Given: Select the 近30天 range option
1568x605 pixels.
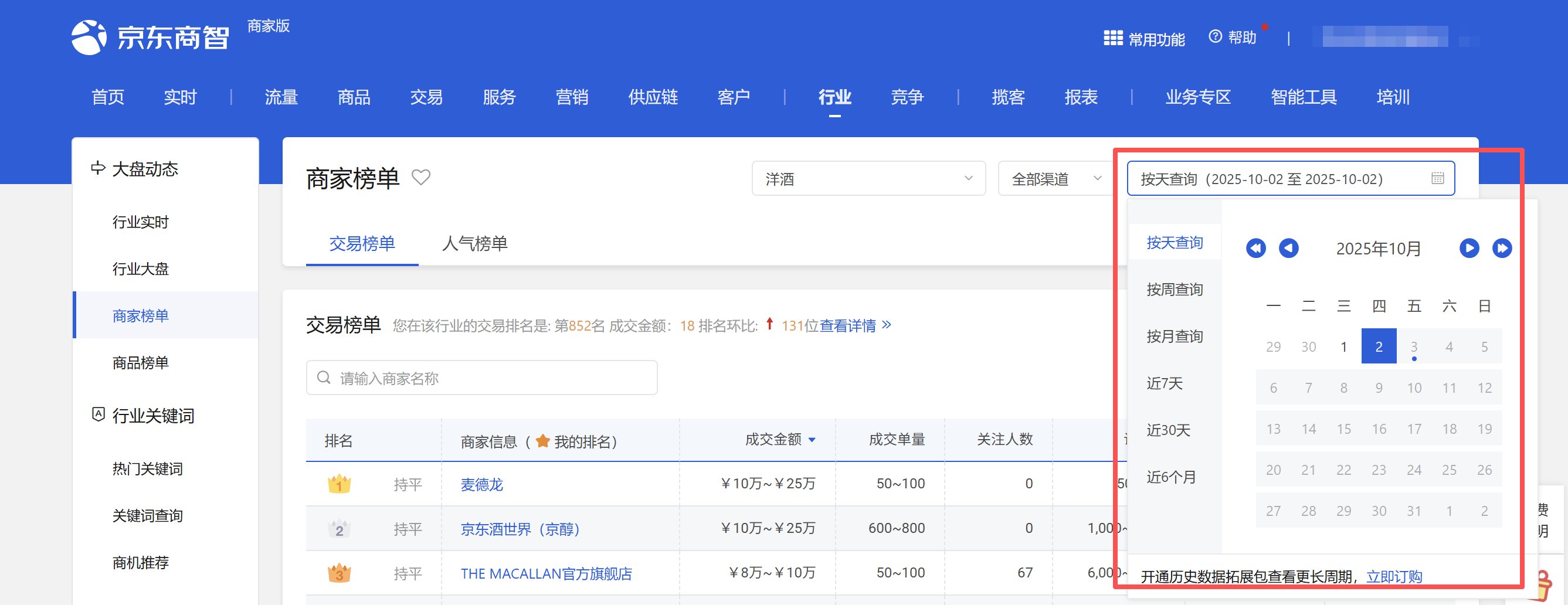Looking at the screenshot, I should point(1168,430).
